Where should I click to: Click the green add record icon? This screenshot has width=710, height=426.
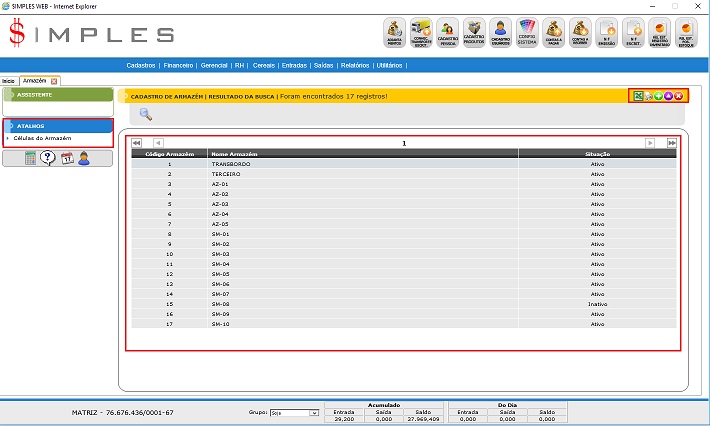tap(658, 96)
